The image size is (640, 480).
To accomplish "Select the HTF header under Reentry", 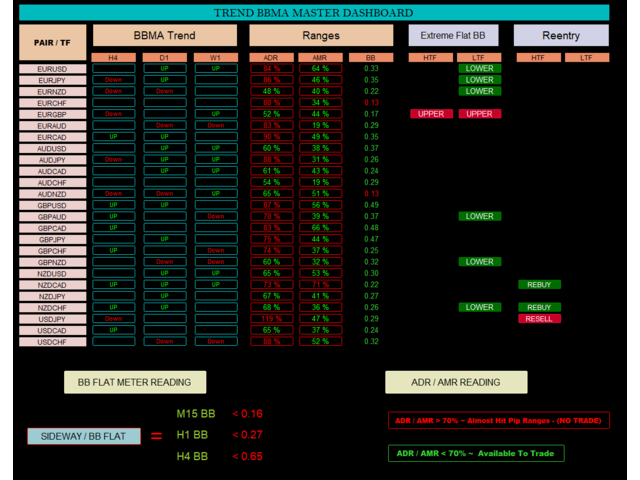I will click(538, 58).
